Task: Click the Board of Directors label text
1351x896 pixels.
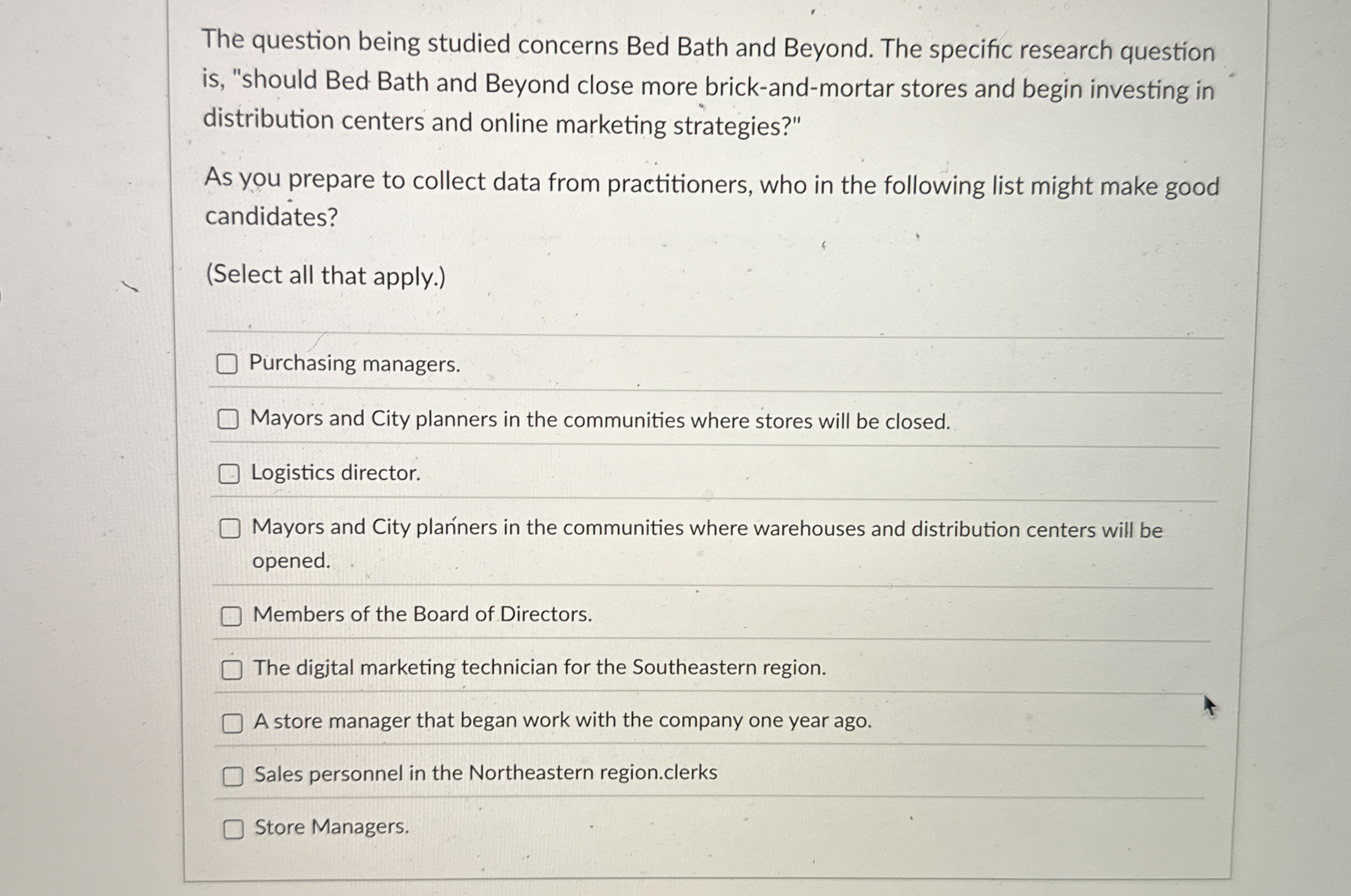Action: click(422, 614)
